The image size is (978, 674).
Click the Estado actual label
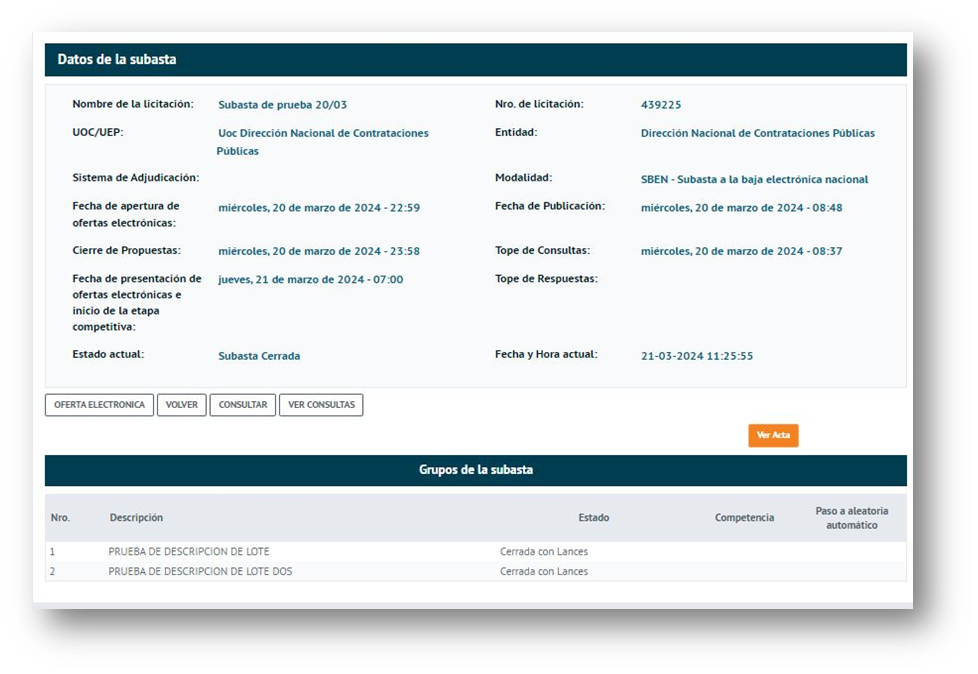click(x=108, y=354)
